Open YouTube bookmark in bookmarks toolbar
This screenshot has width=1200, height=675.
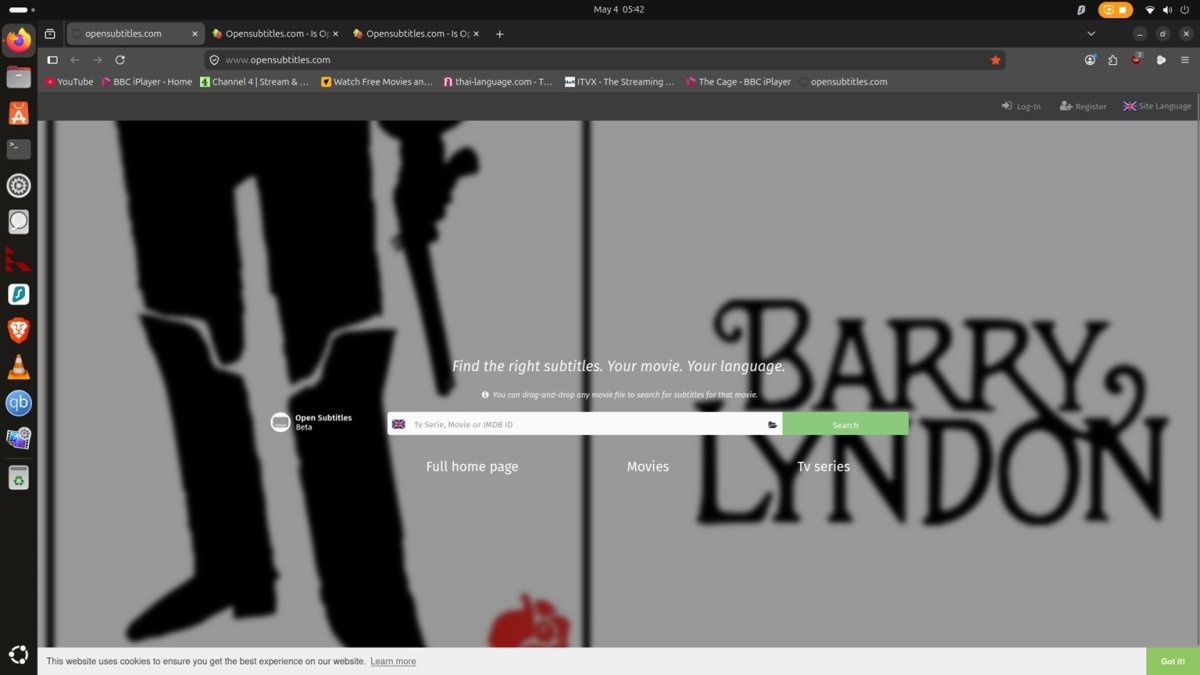point(69,82)
